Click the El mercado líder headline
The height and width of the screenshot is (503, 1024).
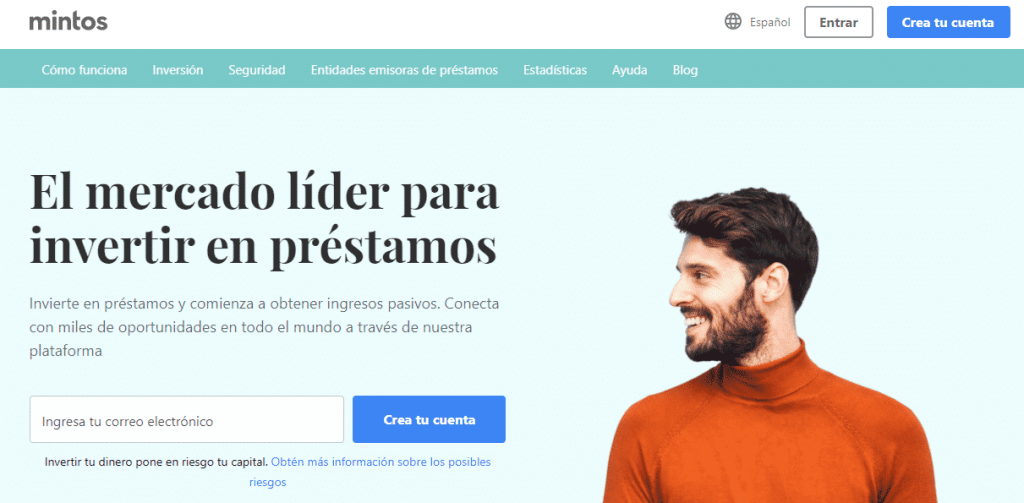point(264,219)
